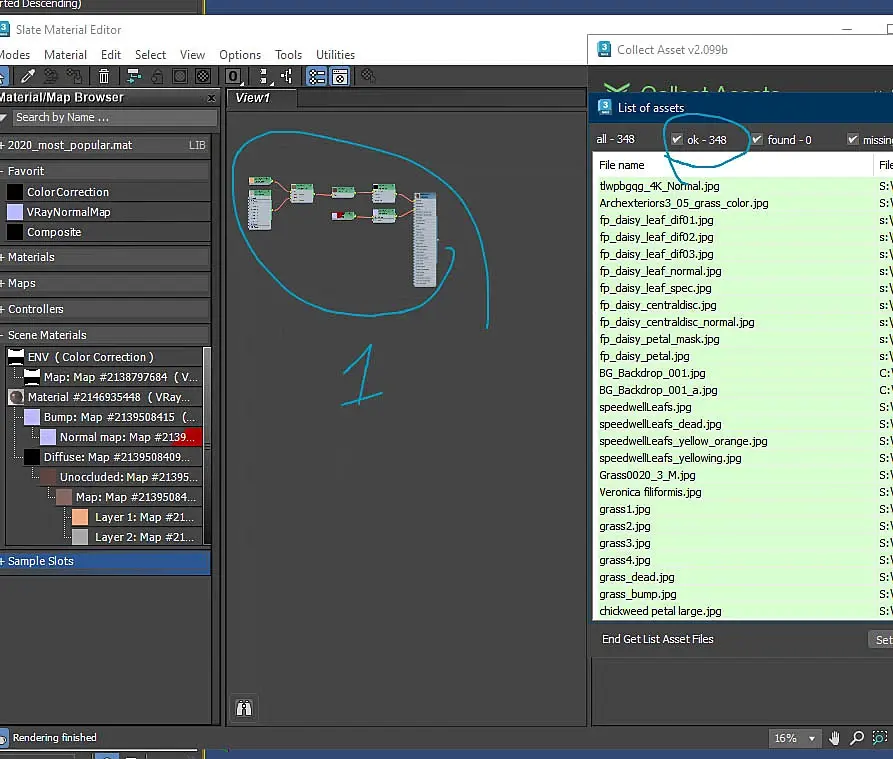Select the Zoom magnifier tool

(857, 738)
